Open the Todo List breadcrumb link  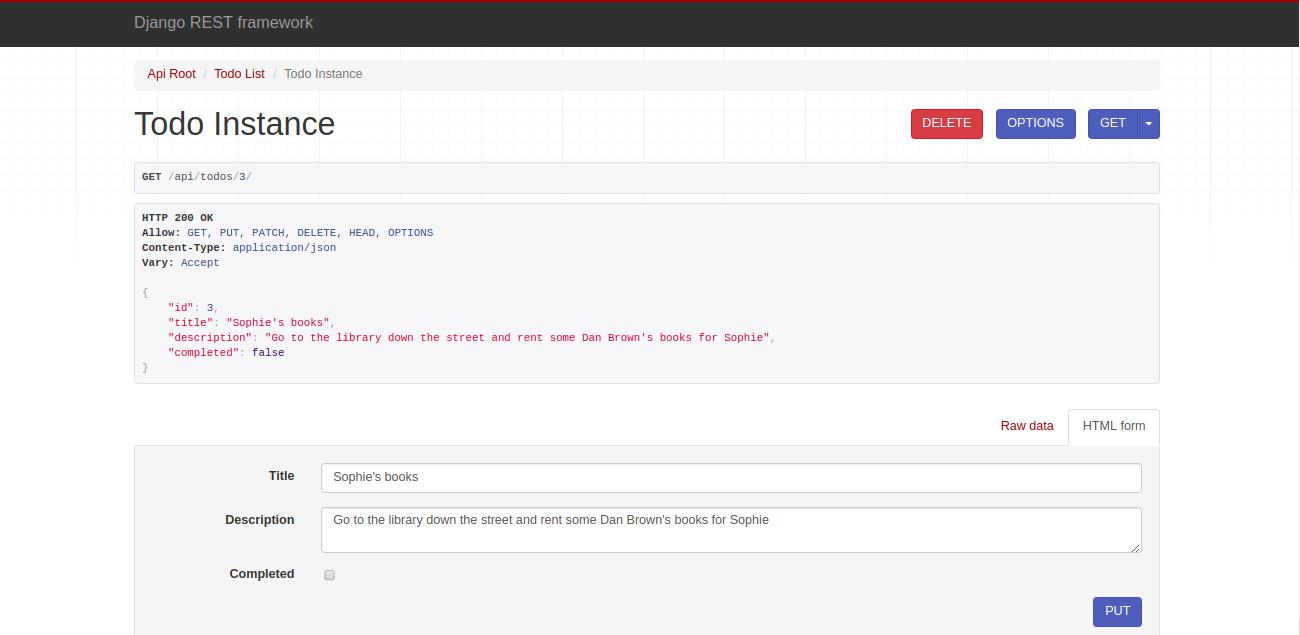239,74
